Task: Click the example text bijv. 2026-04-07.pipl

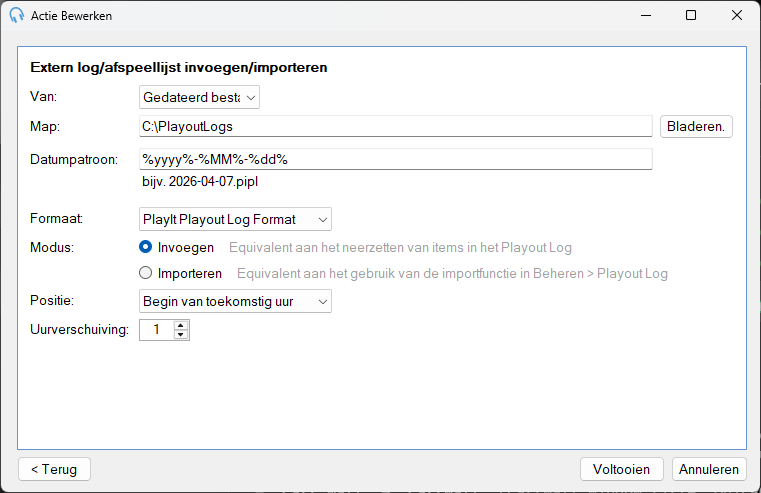Action: coord(200,181)
